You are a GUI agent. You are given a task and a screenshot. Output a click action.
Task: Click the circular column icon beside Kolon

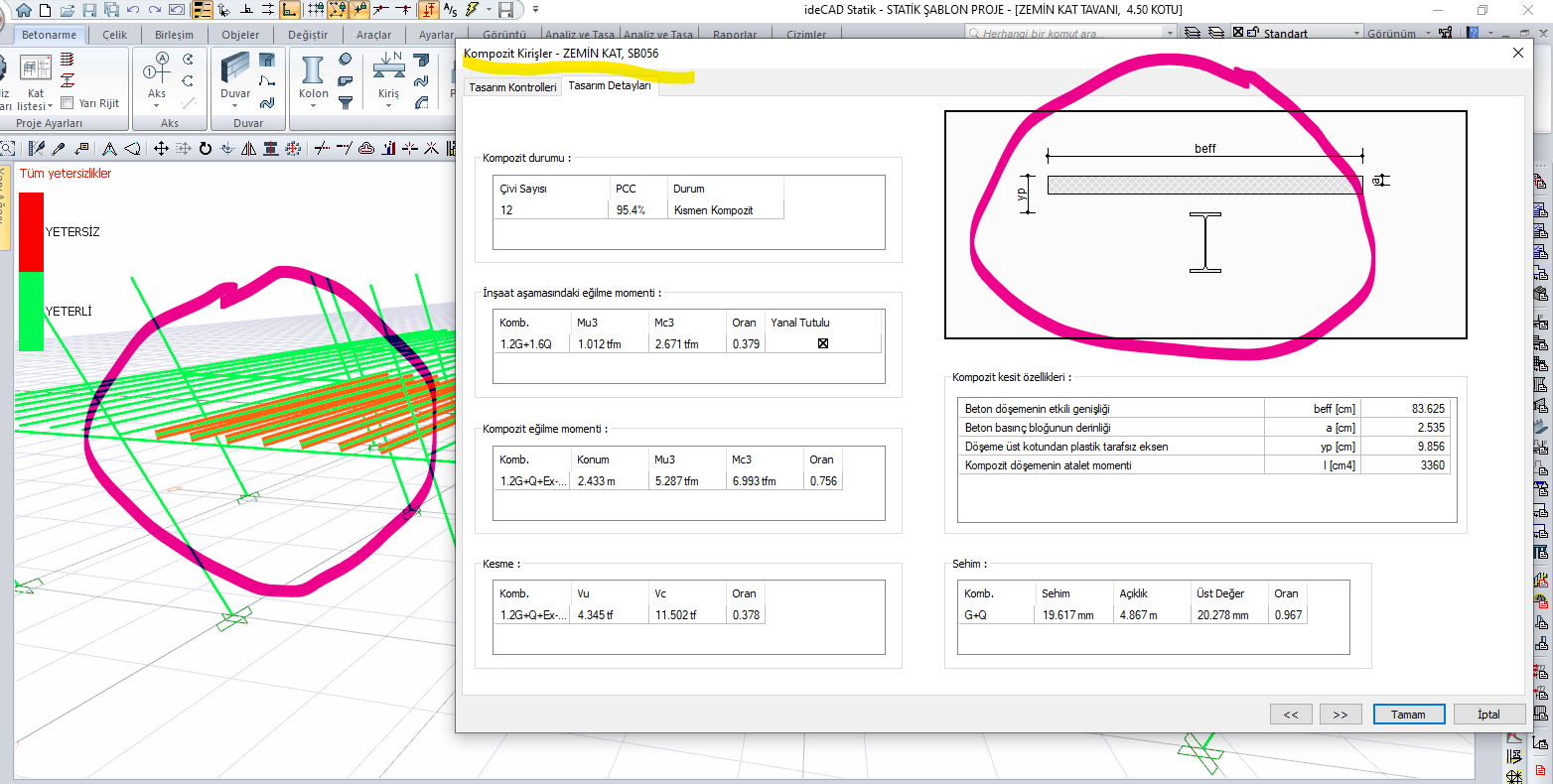345,60
